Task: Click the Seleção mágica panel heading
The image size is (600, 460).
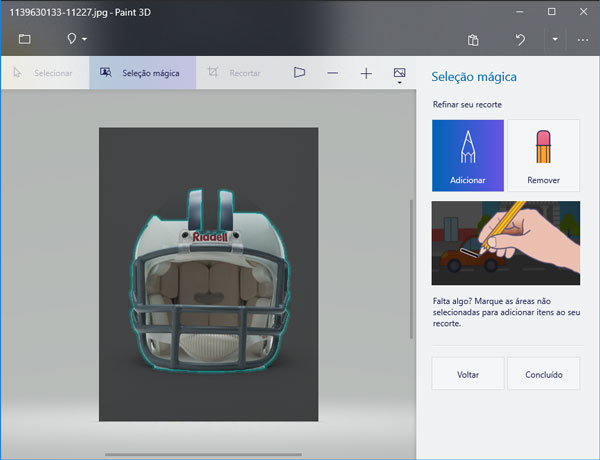Action: (x=474, y=77)
